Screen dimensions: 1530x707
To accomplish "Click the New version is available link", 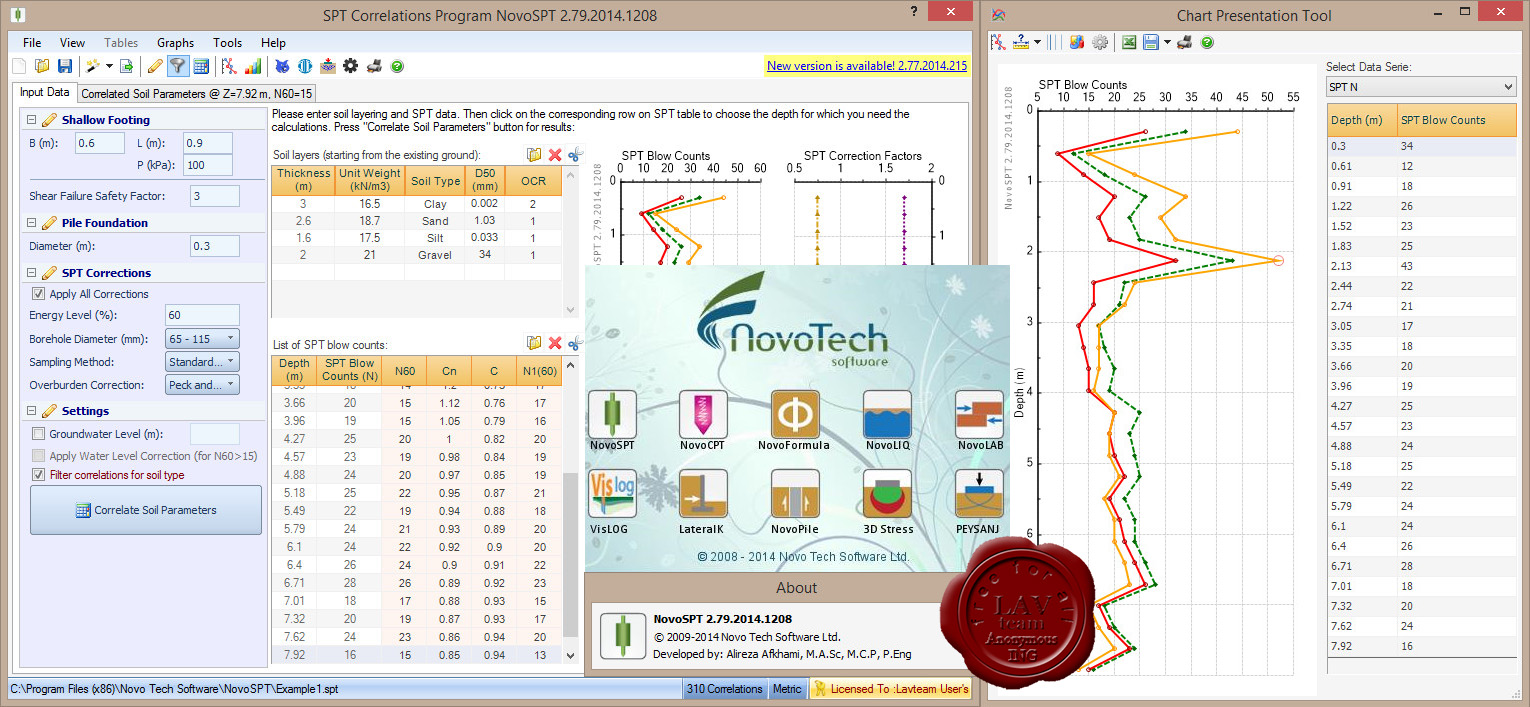I will pyautogui.click(x=867, y=66).
